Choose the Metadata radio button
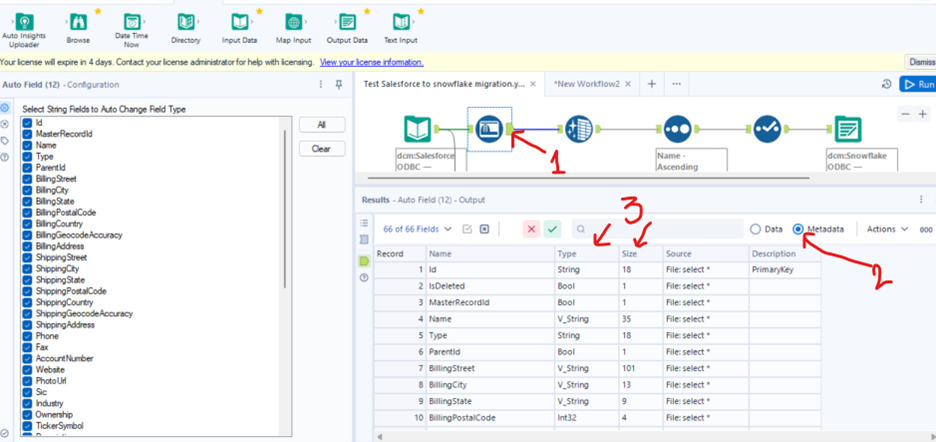Viewport: 936px width, 442px height. [x=798, y=229]
